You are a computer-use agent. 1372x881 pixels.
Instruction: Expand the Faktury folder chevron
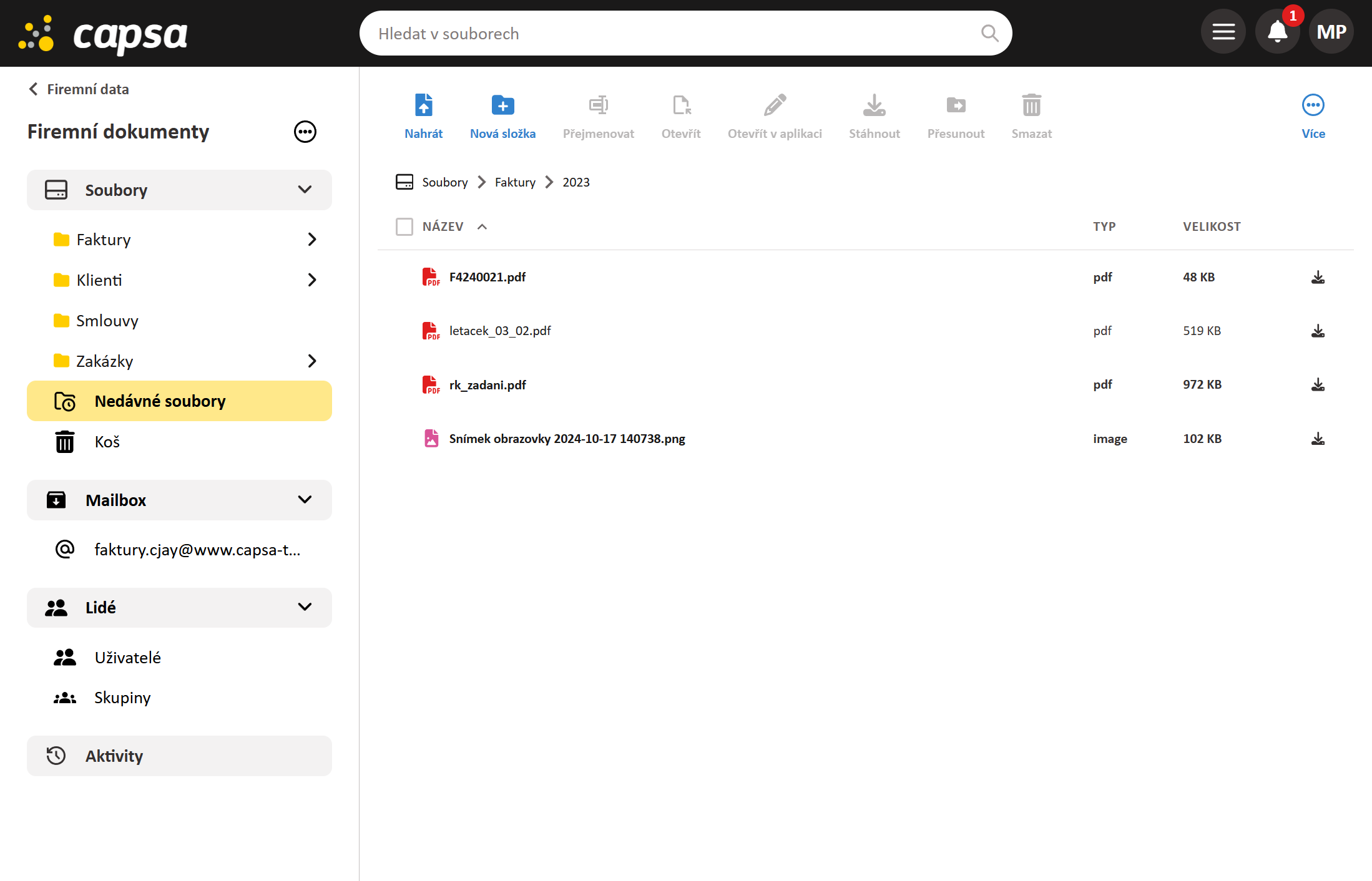coord(312,240)
